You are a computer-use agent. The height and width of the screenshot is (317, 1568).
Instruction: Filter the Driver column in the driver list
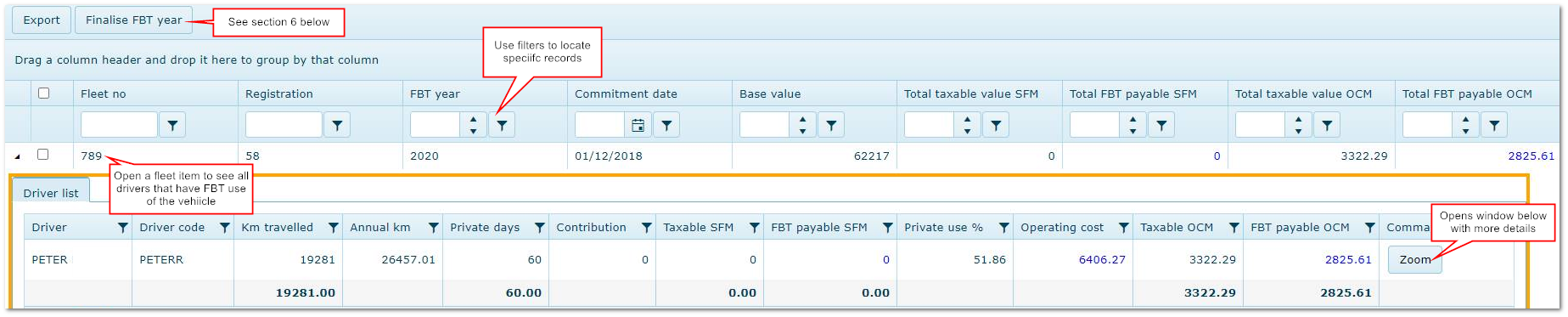[x=123, y=228]
